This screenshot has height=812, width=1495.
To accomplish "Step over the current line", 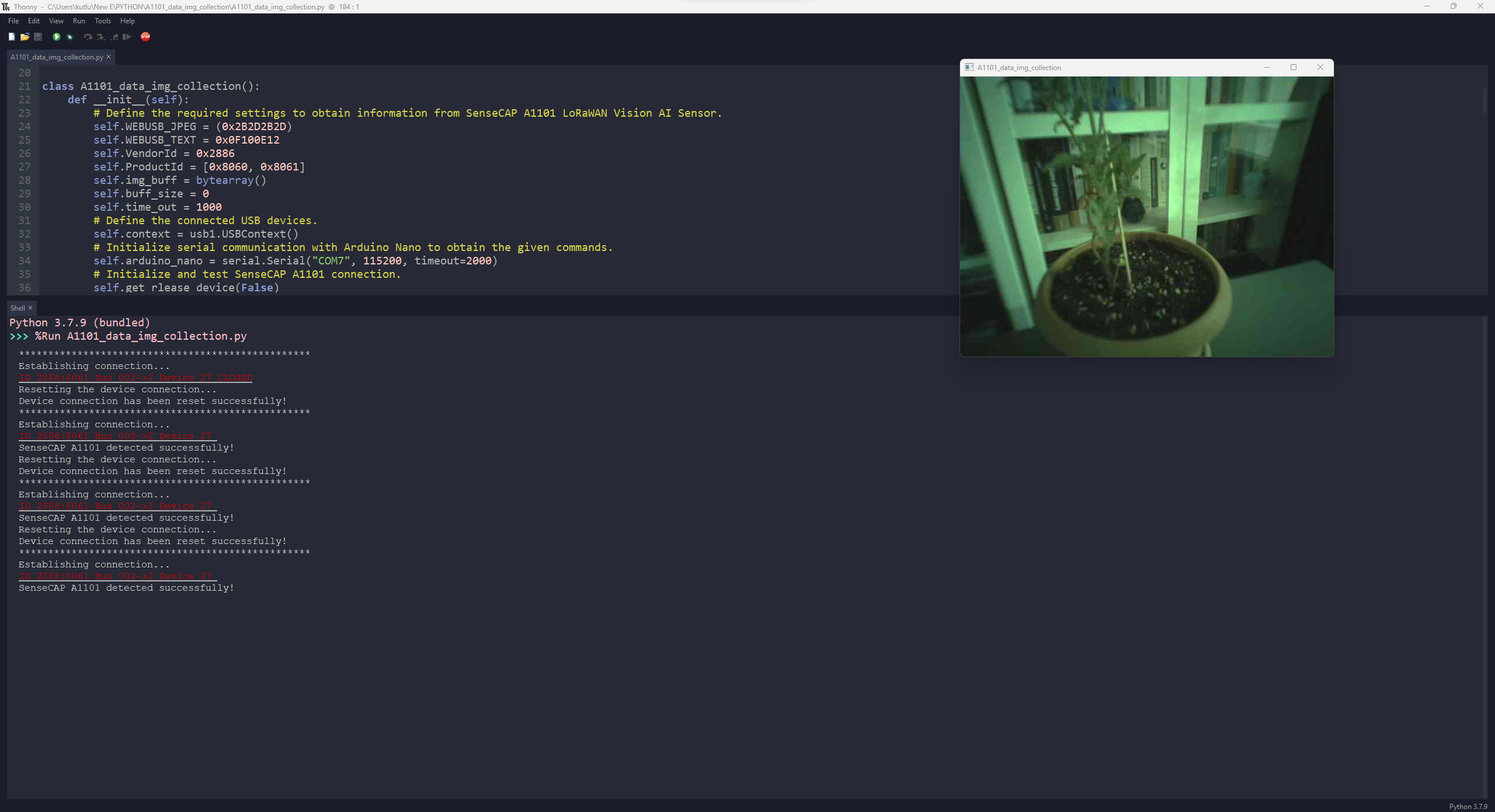I will (x=88, y=37).
